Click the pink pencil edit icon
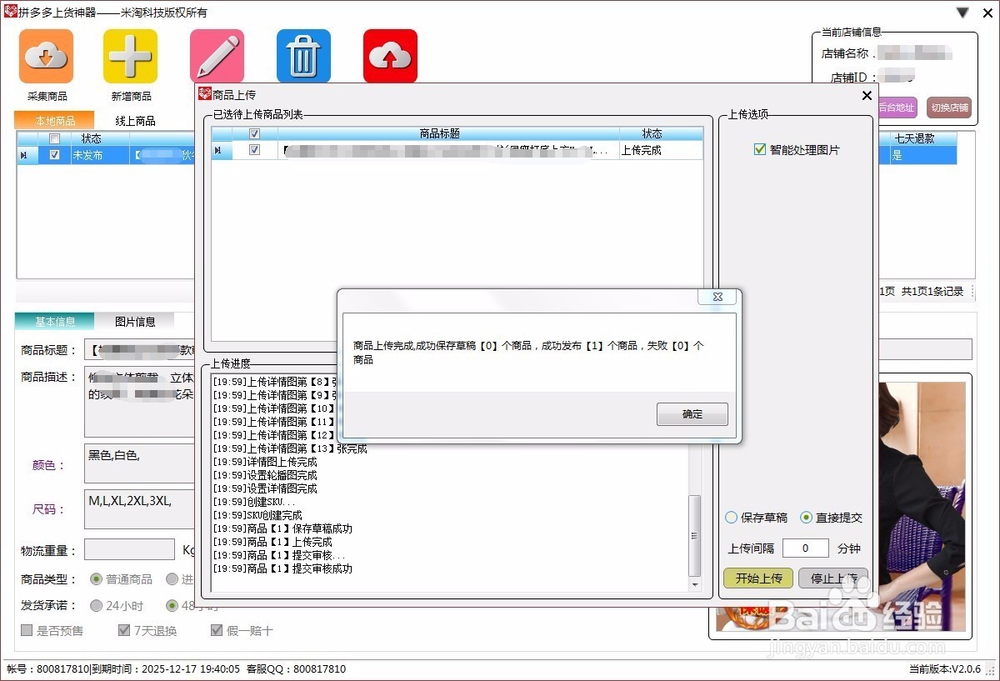The height and width of the screenshot is (681, 1000). 217,56
